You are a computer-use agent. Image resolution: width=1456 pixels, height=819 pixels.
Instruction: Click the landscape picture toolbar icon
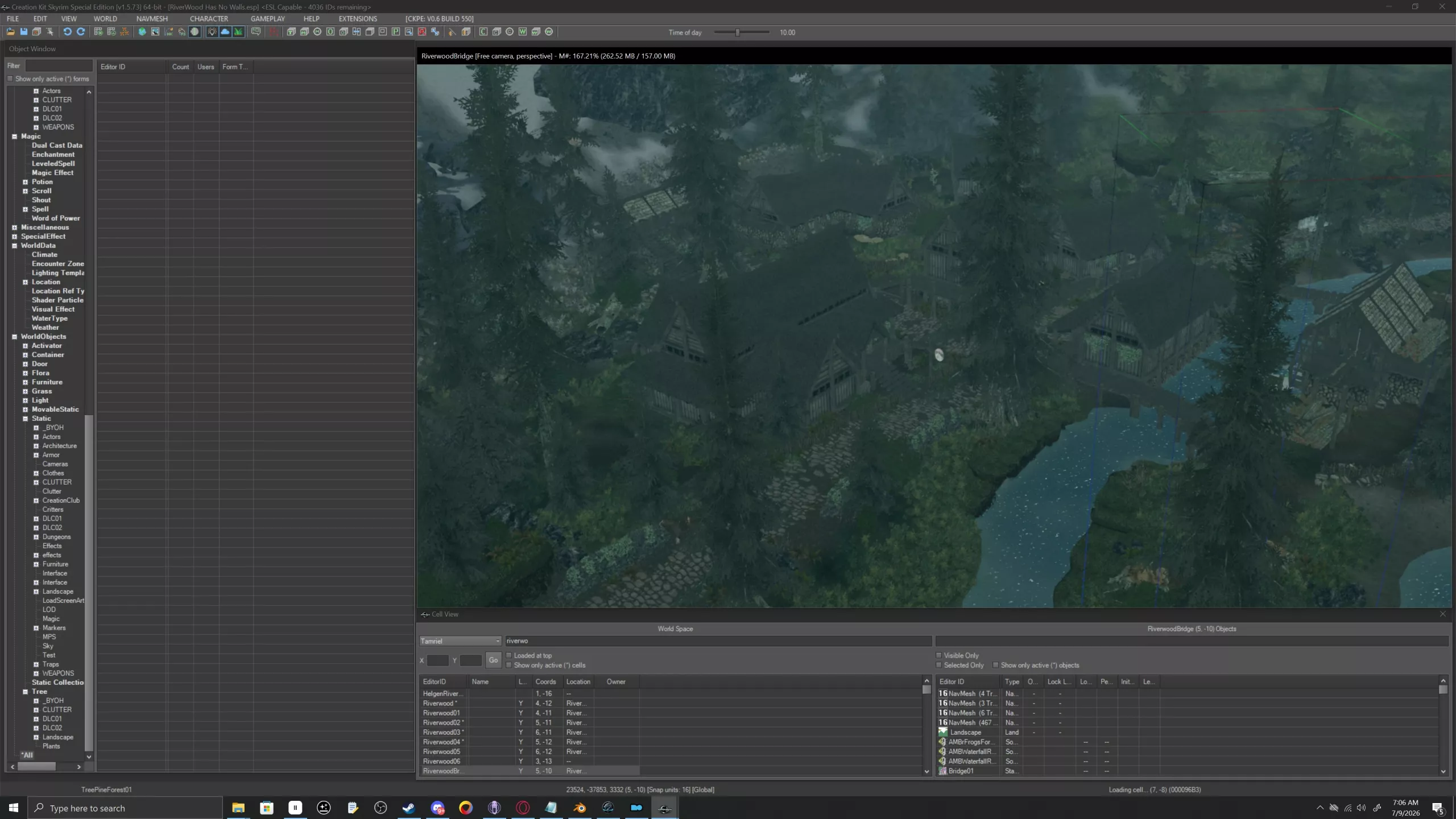tap(155, 32)
